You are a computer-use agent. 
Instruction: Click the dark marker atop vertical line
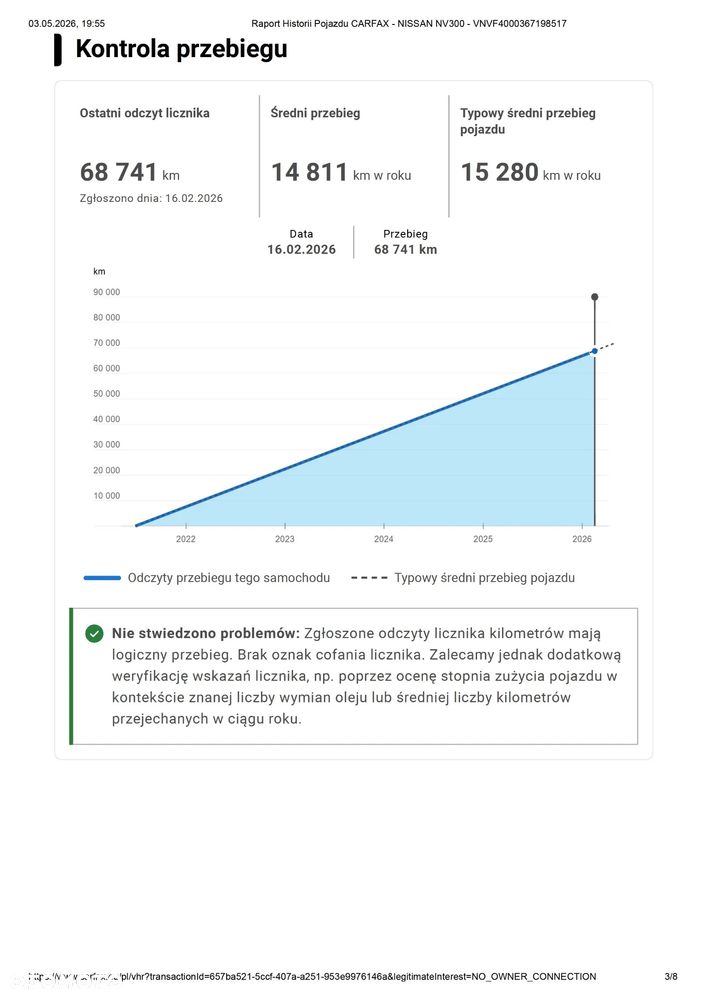pyautogui.click(x=594, y=297)
